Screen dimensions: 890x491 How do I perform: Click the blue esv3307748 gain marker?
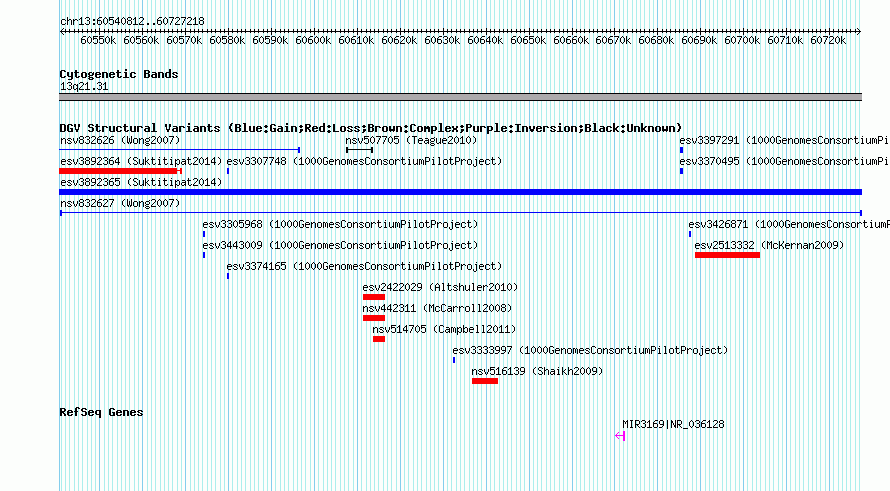pos(228,171)
